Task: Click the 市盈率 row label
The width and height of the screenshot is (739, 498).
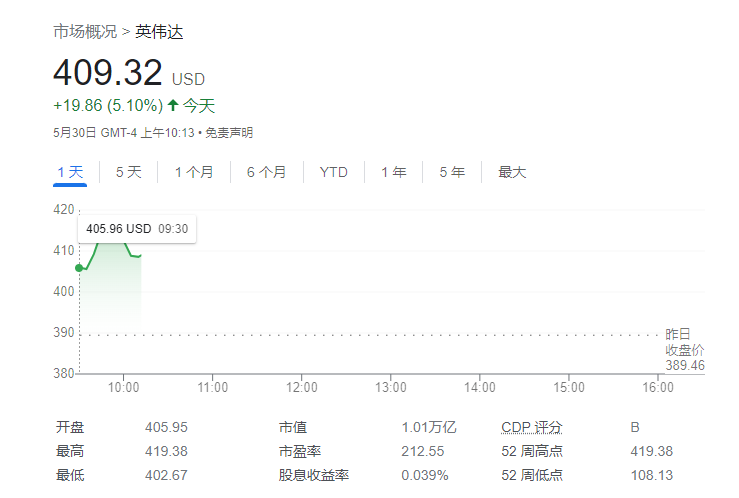Action: [x=300, y=451]
